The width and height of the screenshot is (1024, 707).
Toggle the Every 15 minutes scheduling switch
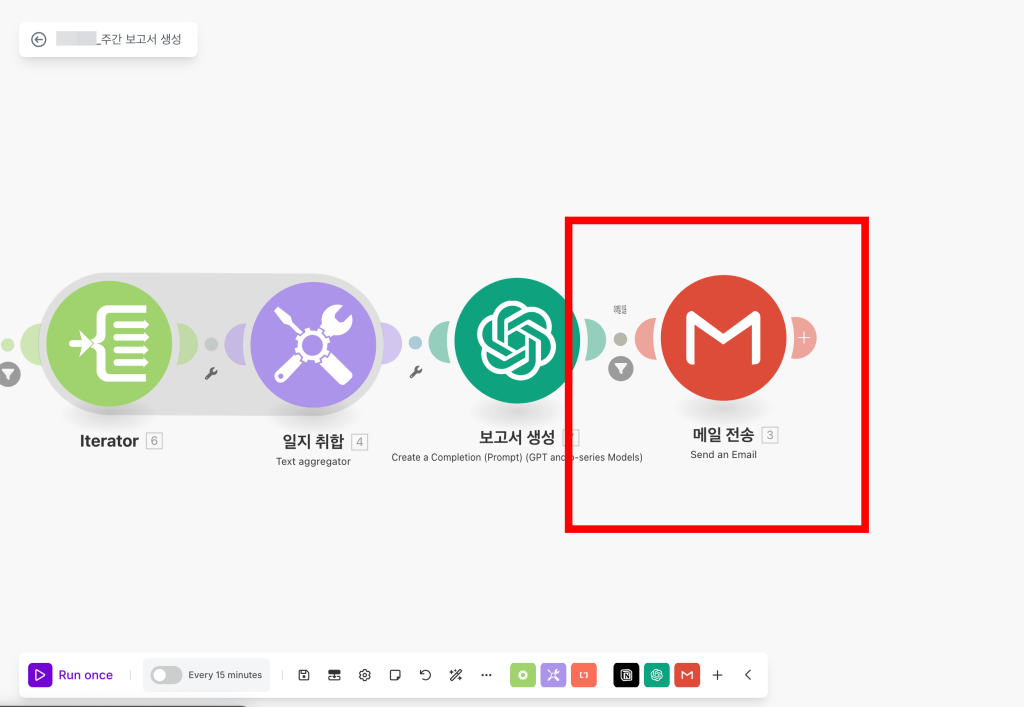tap(165, 675)
